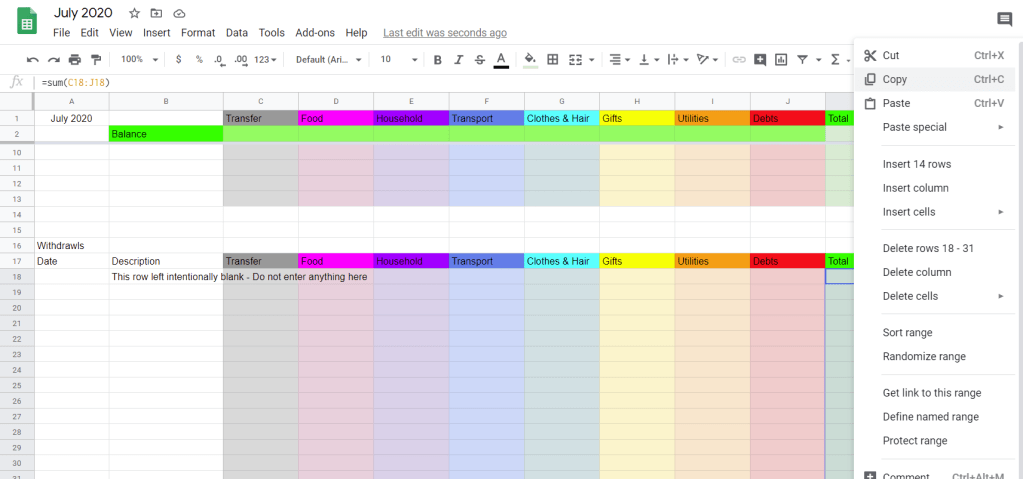This screenshot has height=479, width=1023.
Task: Open the zoom 100% dropdown
Action: pos(138,60)
